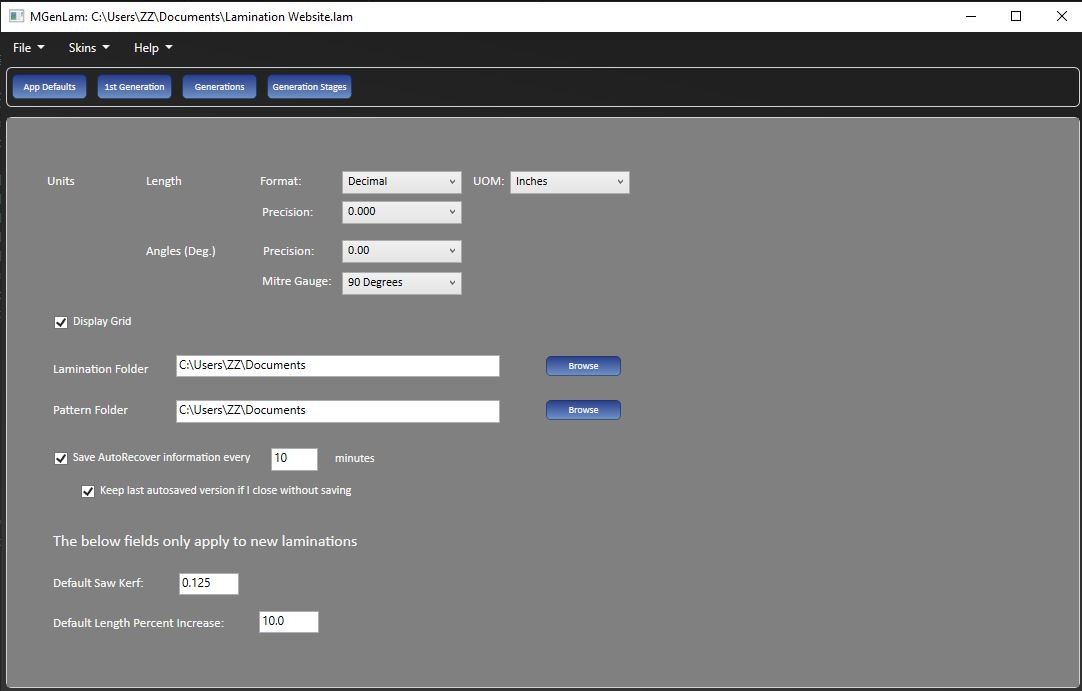Browse for the Pattern Folder
The image size is (1082, 691).
tap(583, 410)
